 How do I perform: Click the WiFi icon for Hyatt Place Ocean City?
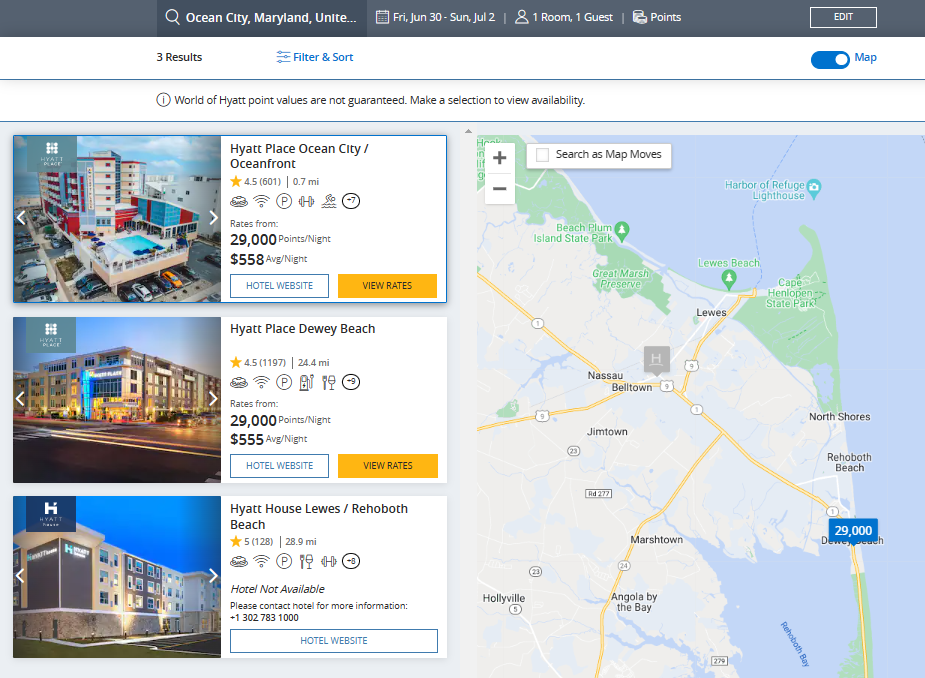tap(261, 202)
